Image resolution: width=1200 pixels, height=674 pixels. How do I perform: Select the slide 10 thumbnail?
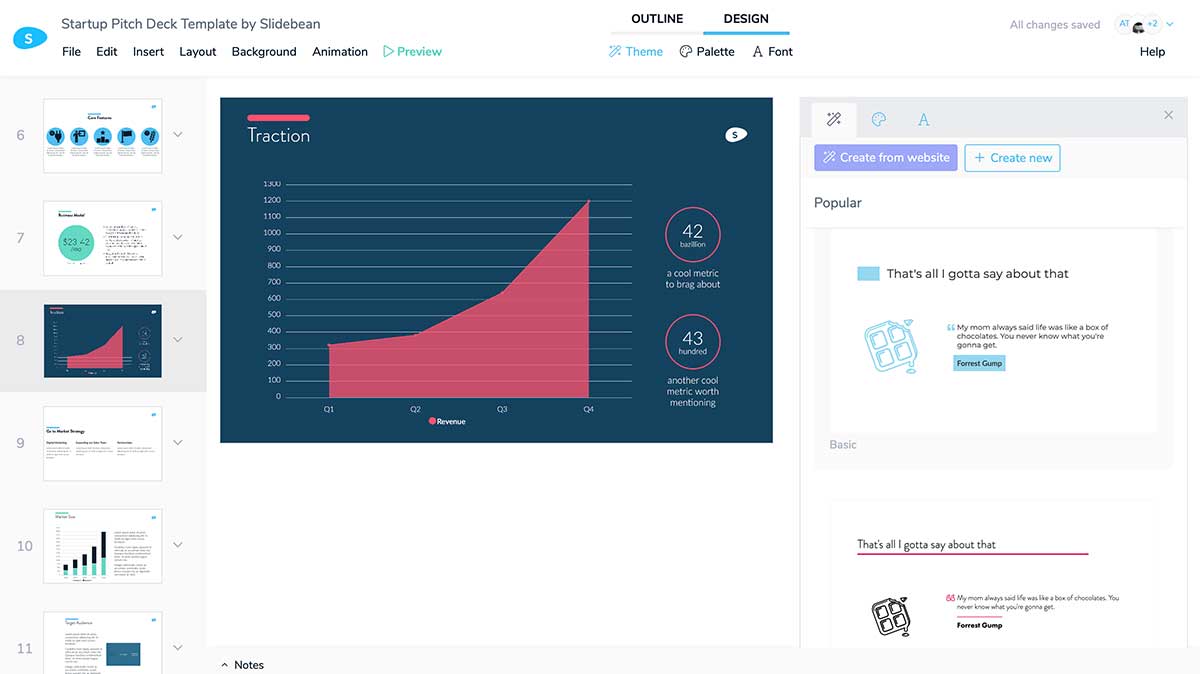pyautogui.click(x=102, y=545)
